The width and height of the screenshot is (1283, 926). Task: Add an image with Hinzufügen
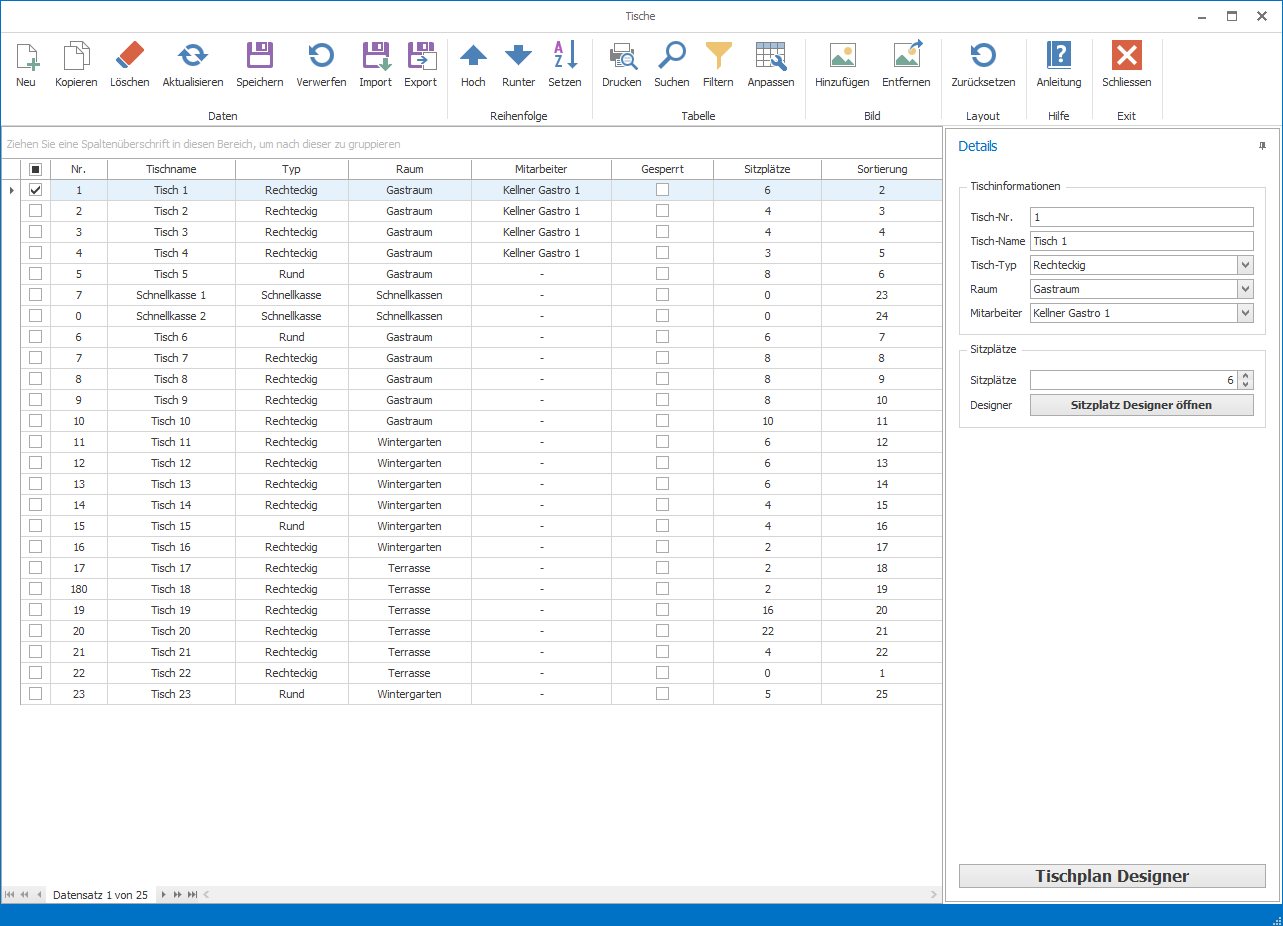842,57
